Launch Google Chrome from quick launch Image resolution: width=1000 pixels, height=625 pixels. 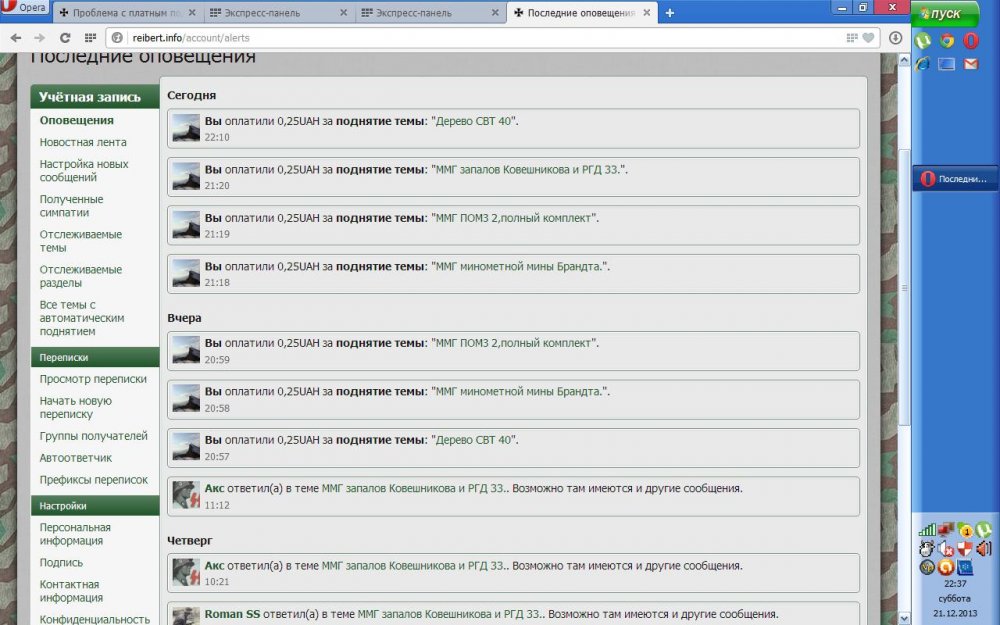947,41
